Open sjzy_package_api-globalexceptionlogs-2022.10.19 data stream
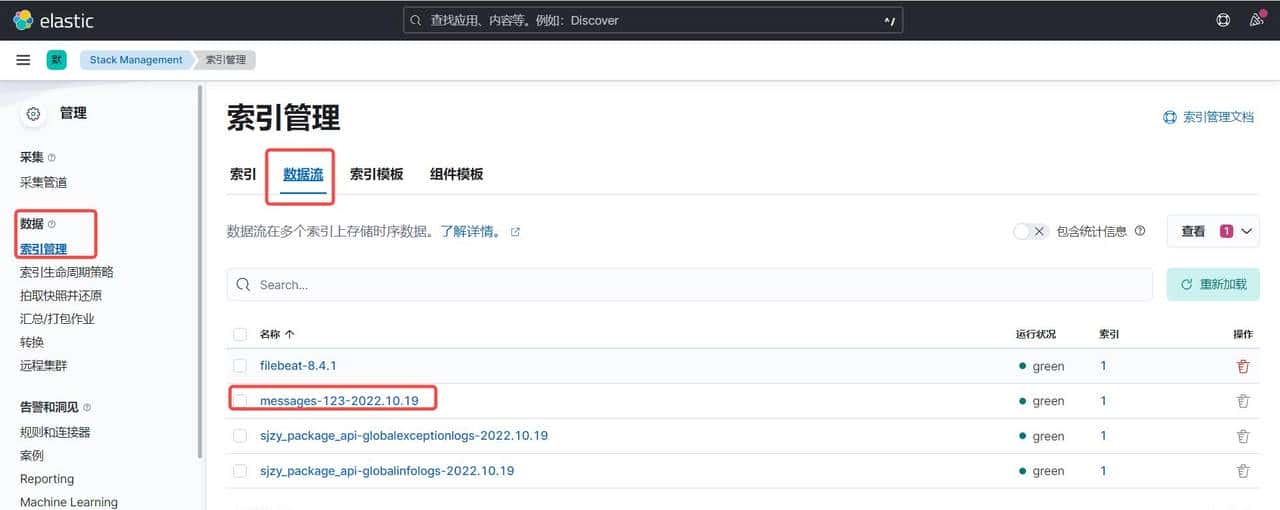The image size is (1280, 510). tap(404, 436)
